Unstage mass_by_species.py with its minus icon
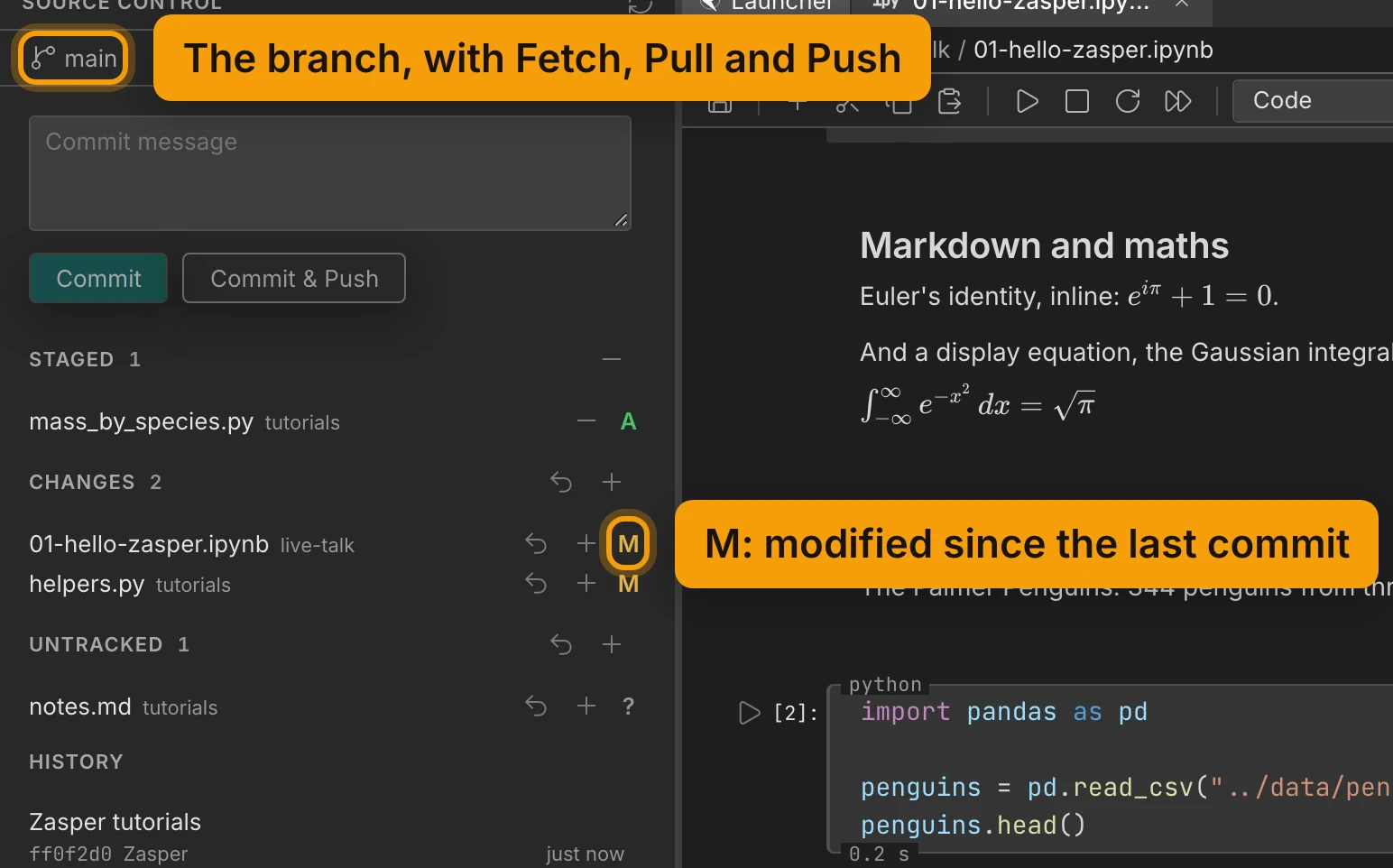Image resolution: width=1393 pixels, height=868 pixels. (x=586, y=421)
